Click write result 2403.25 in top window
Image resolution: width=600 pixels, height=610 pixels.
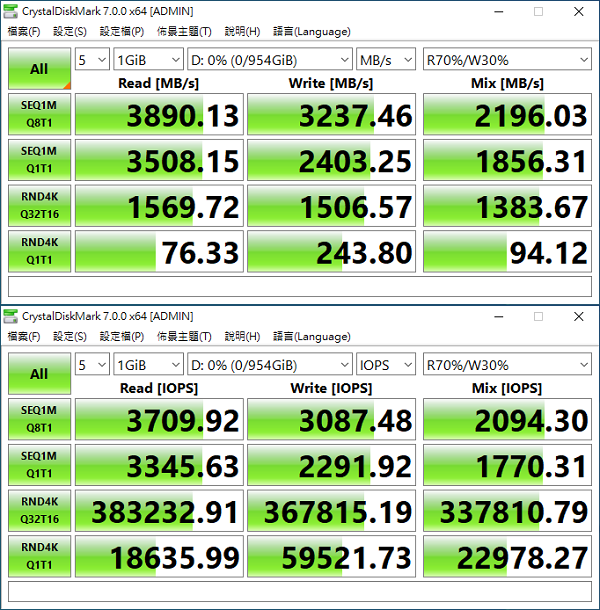click(332, 160)
